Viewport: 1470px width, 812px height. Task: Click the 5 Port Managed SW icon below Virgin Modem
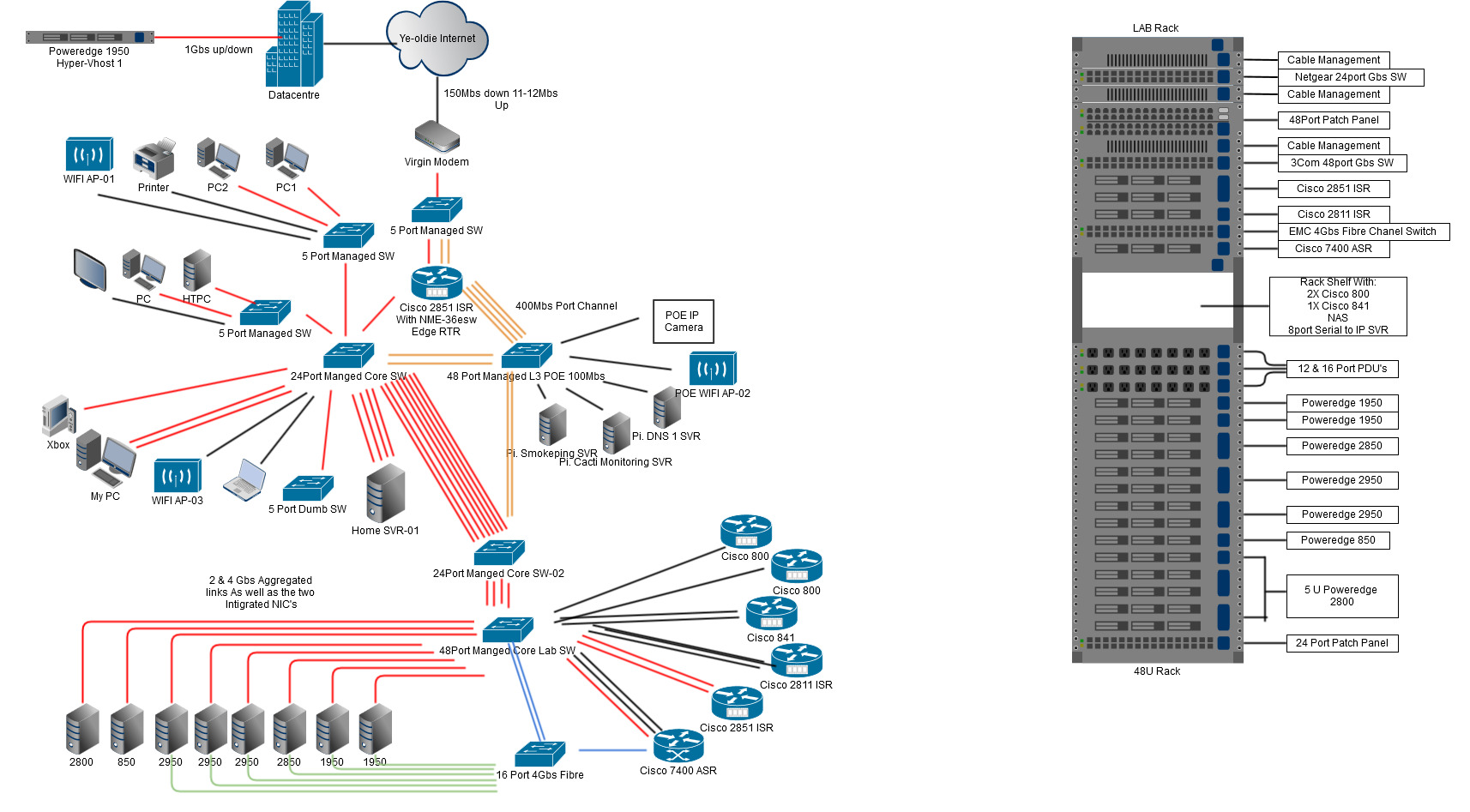[x=437, y=209]
